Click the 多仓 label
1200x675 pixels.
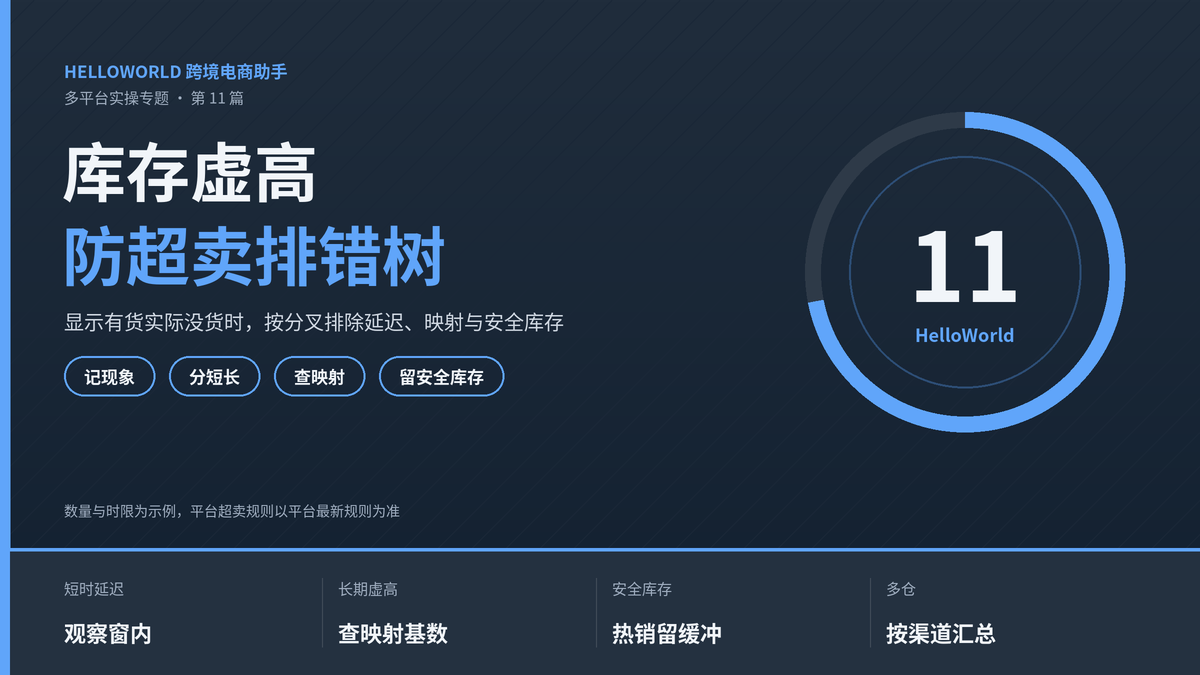(901, 590)
